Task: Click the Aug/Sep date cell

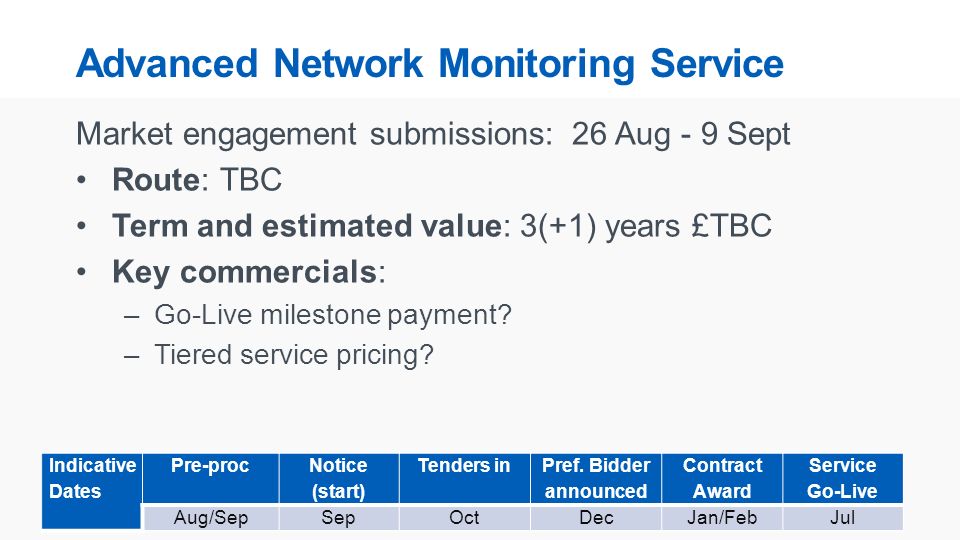Action: click(x=210, y=517)
